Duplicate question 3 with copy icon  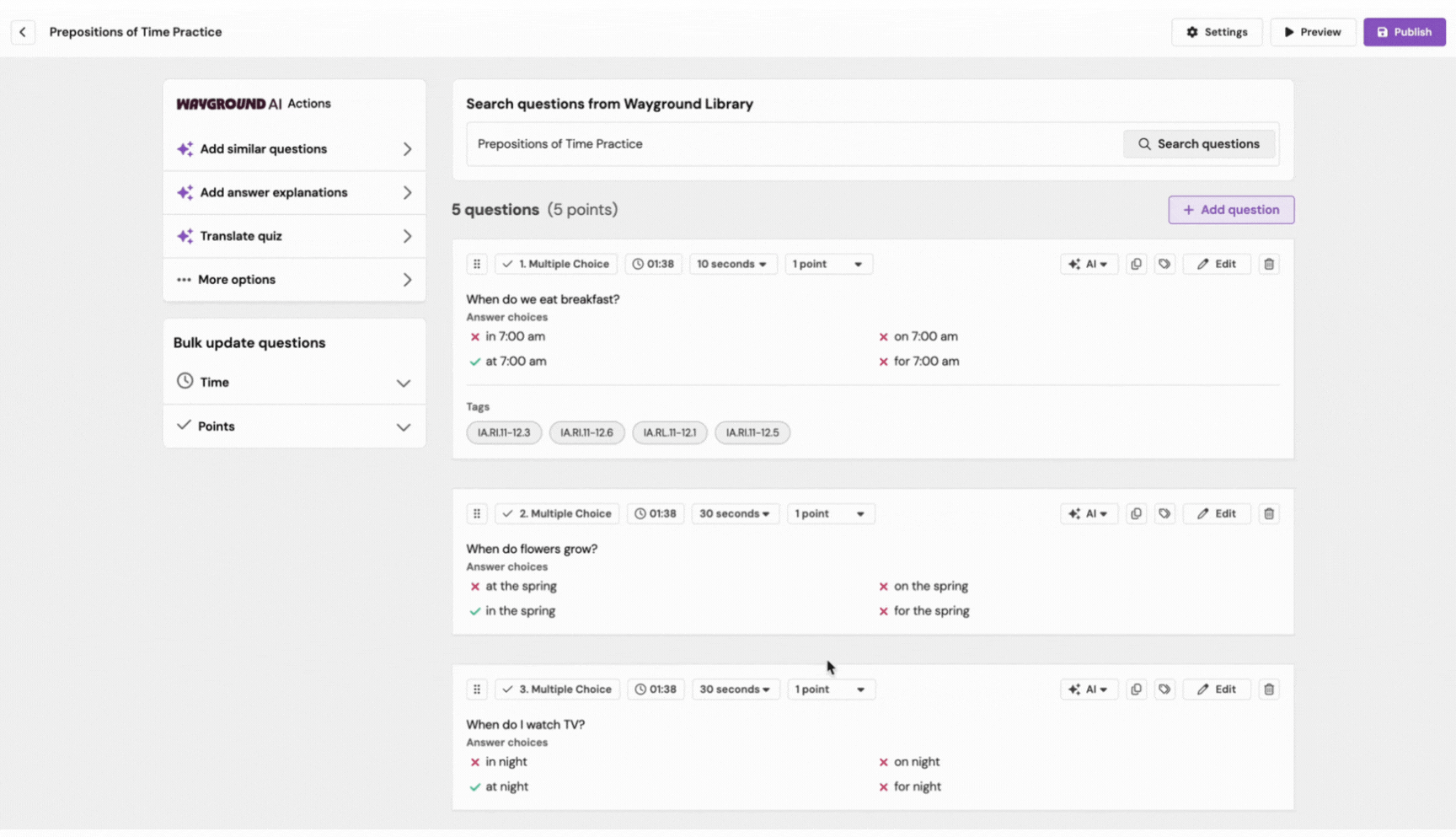coord(1136,689)
